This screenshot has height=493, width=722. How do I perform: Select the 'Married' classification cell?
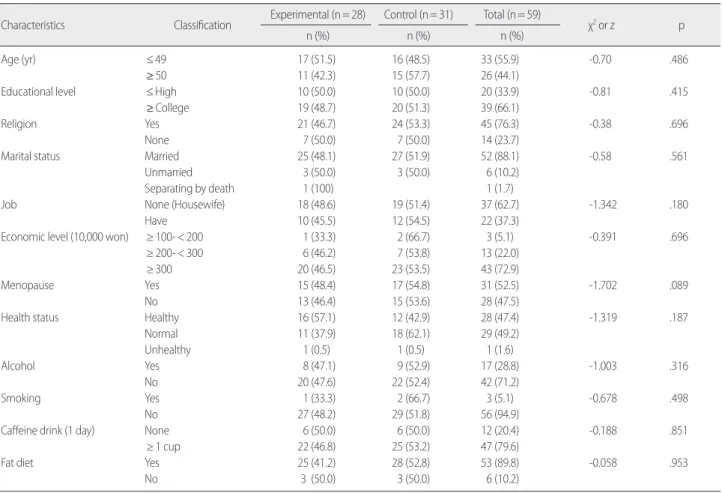point(162,156)
